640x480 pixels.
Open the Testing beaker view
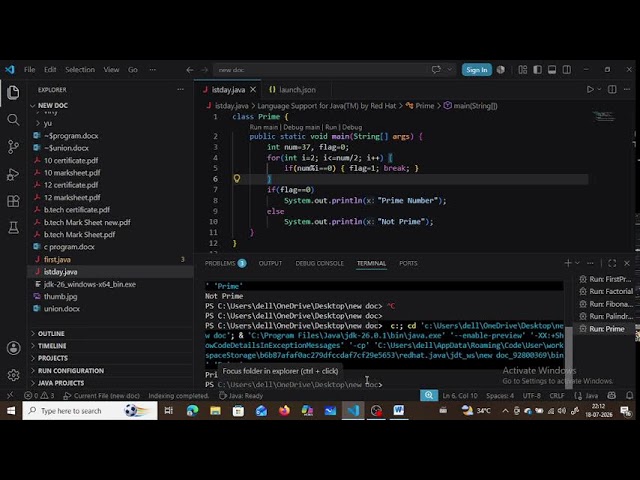13,228
